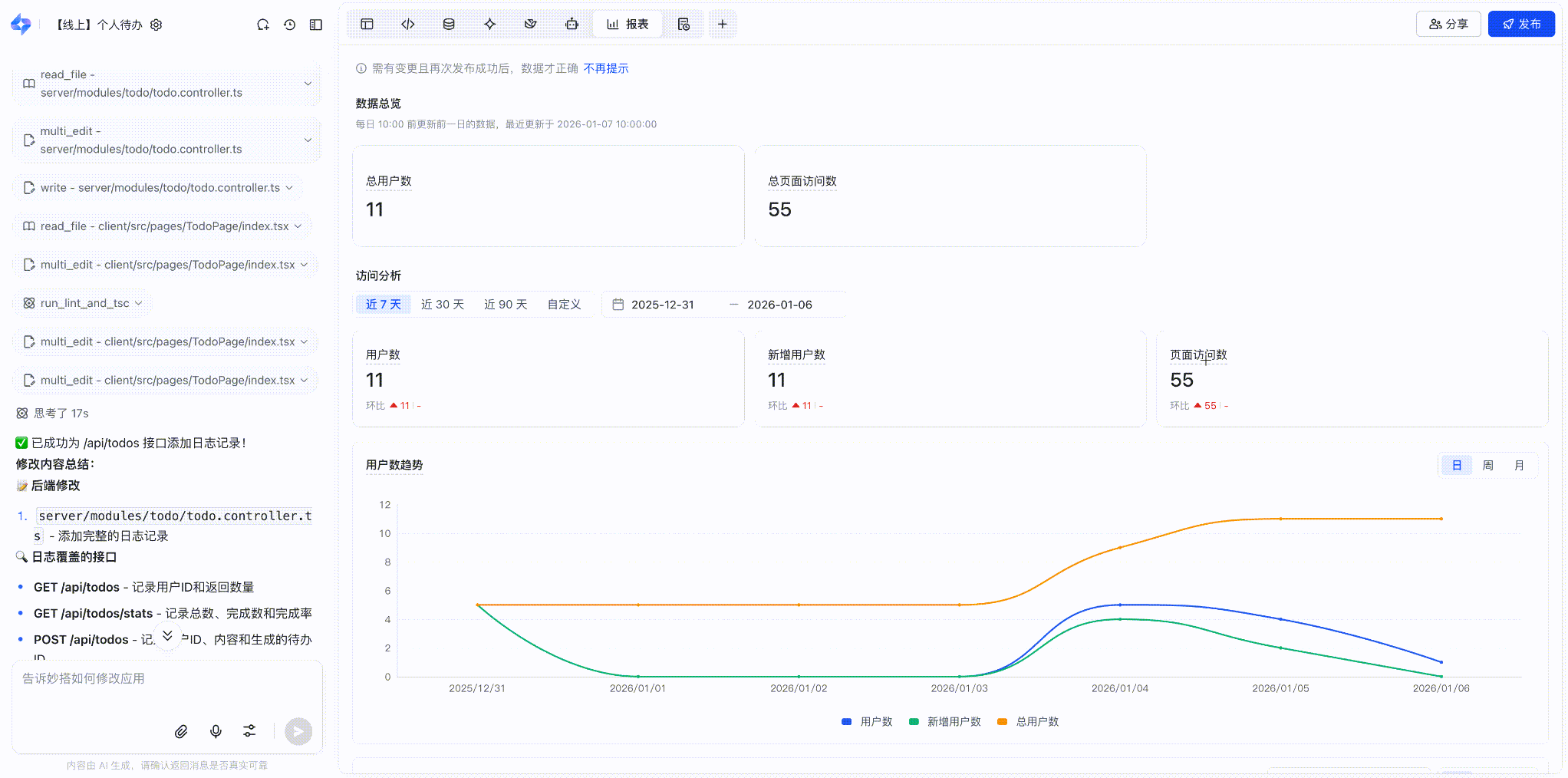Select the 近 30 天 range tab
The image size is (1568, 778).
(x=442, y=305)
